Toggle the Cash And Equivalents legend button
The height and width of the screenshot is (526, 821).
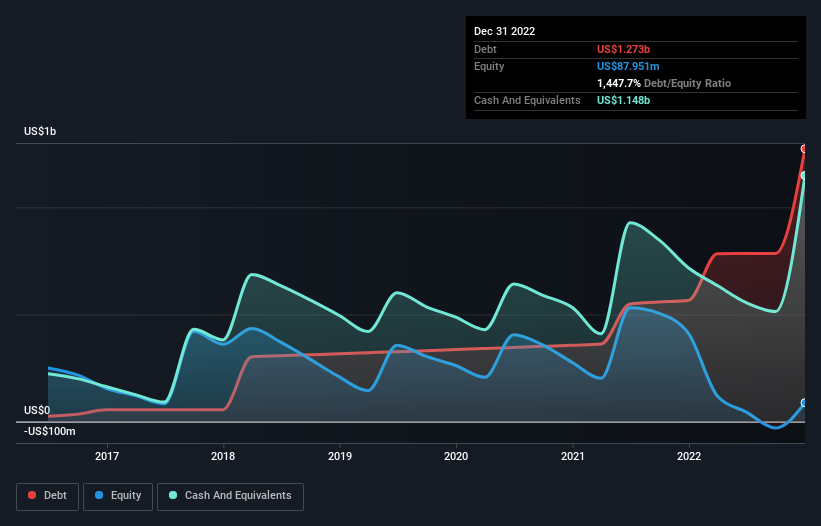[x=230, y=496]
